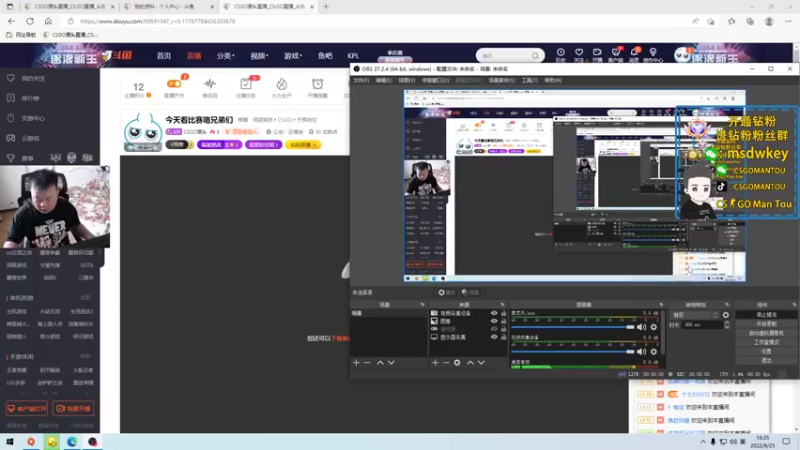800x450 pixels.
Task: Lock the 图像 source
Action: 504,321
